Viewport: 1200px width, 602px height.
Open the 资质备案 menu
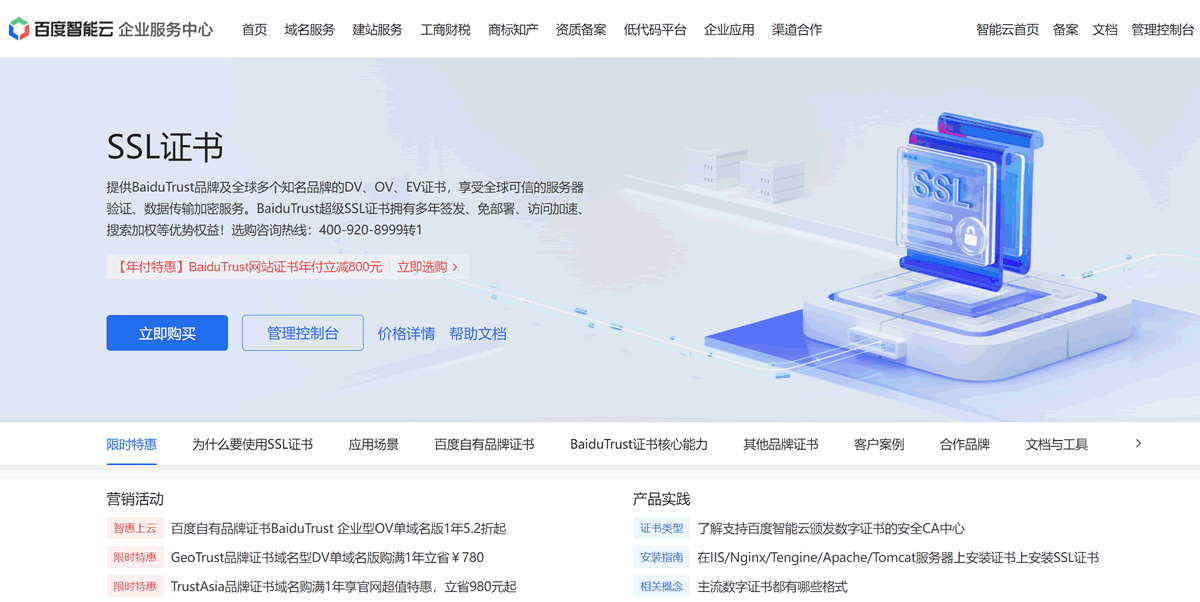[x=581, y=30]
